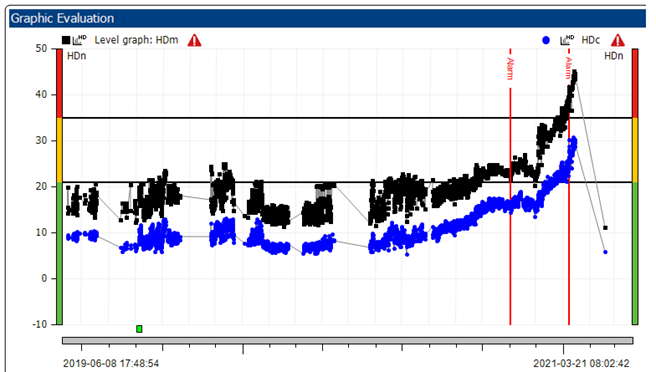Click the Graphic Evaluation title bar
Screen dimensions: 656x372
point(327,18)
